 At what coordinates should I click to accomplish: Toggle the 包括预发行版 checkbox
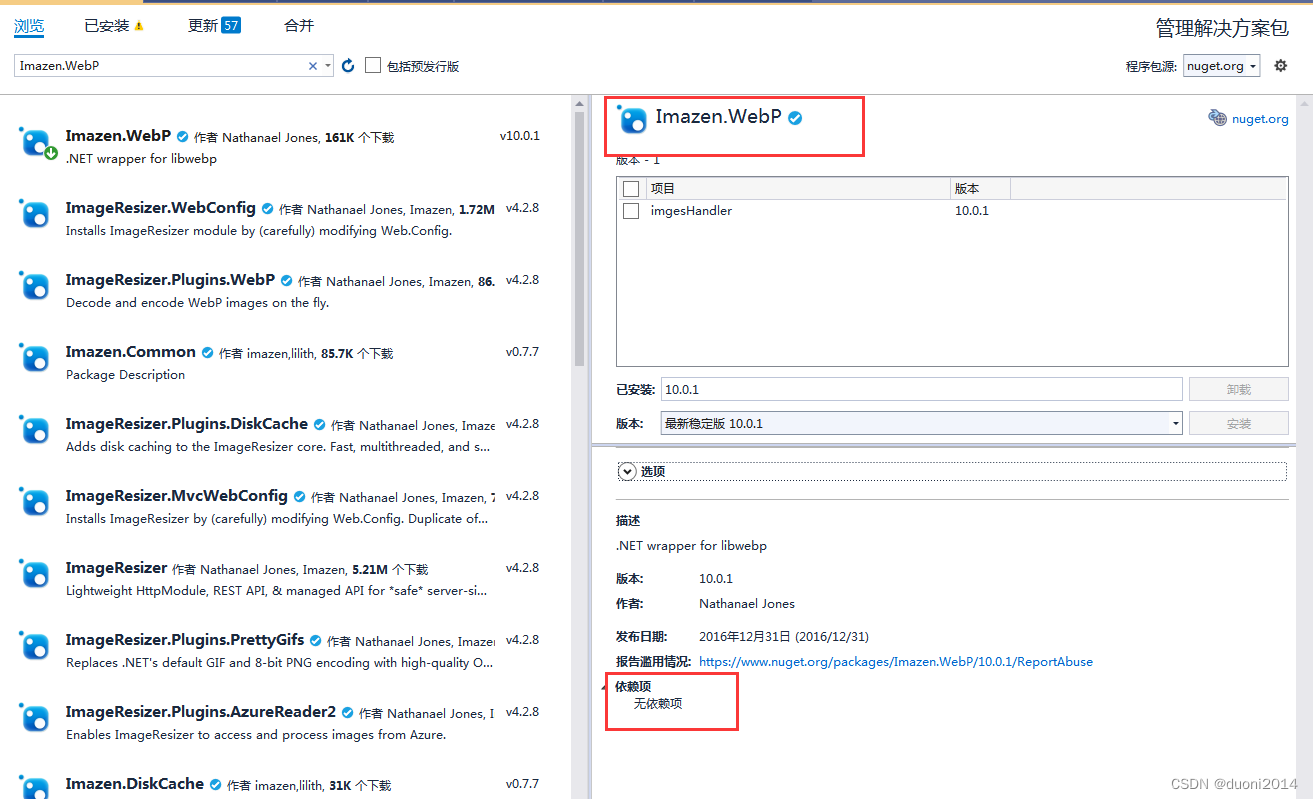click(x=373, y=66)
